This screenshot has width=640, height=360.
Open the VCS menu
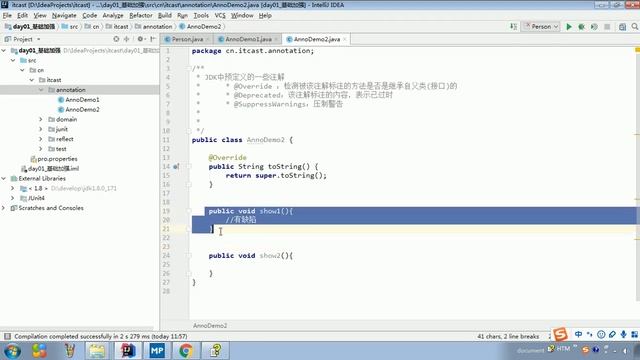coord(220,16)
